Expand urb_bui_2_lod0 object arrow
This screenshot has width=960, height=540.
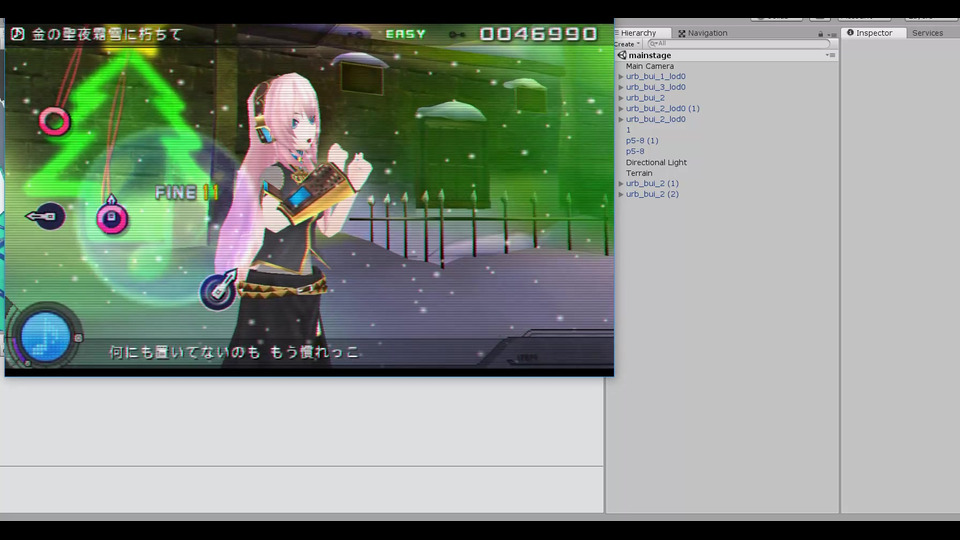(x=621, y=119)
